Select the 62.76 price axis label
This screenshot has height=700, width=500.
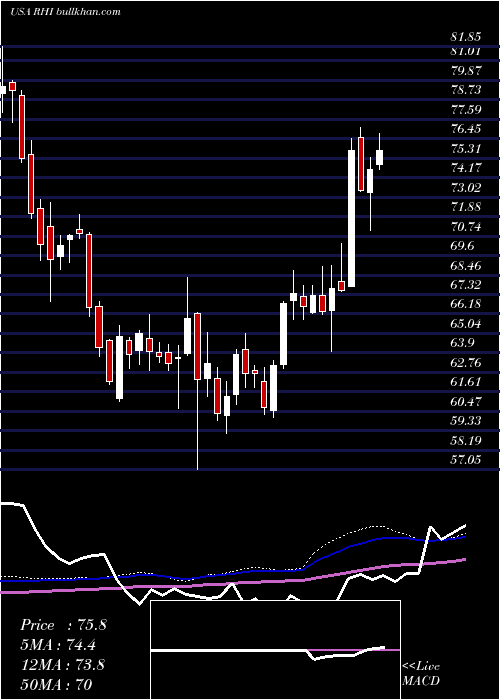[x=466, y=362]
